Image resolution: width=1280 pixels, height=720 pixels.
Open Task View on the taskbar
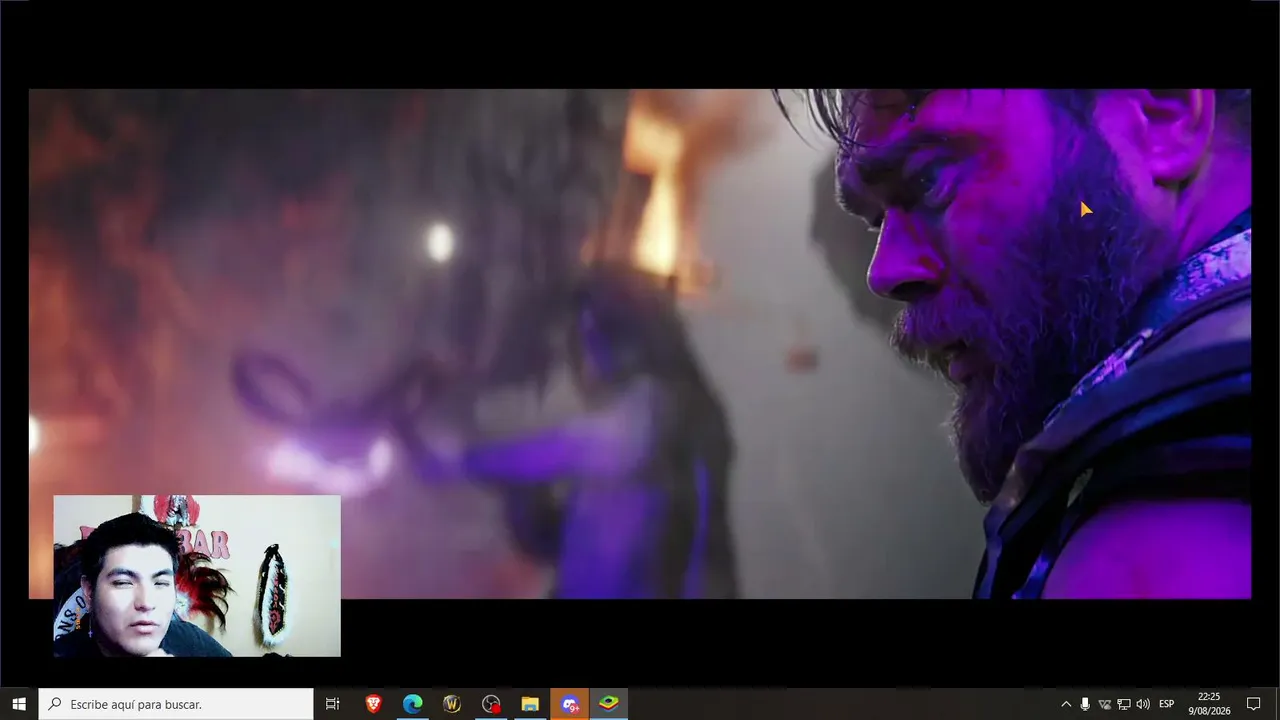point(333,704)
